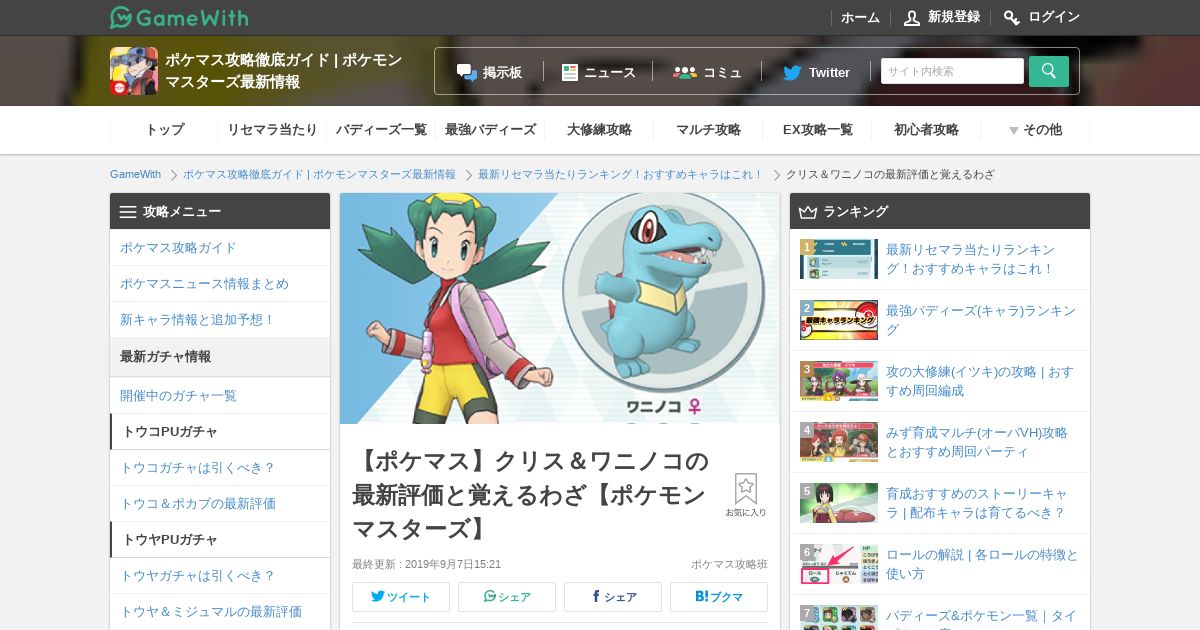Click the 最新ガチャ情報 sidebar heading
The width and height of the screenshot is (1200, 630).
[220, 357]
